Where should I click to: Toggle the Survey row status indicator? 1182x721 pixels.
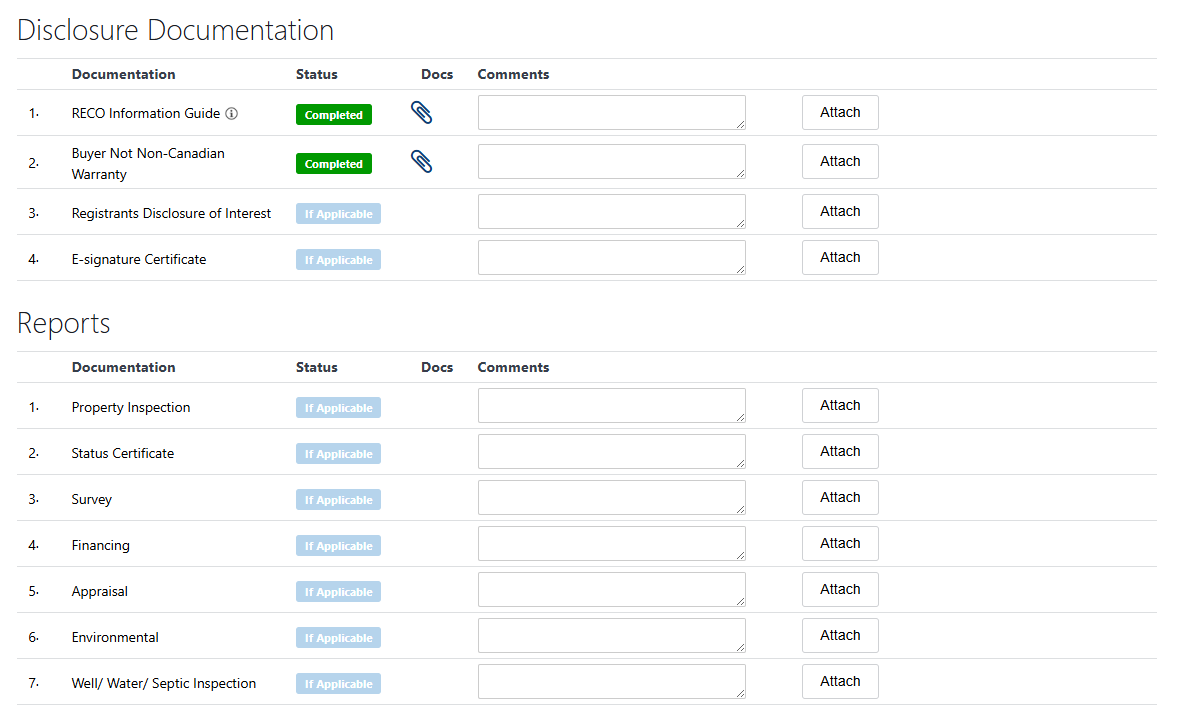[338, 499]
